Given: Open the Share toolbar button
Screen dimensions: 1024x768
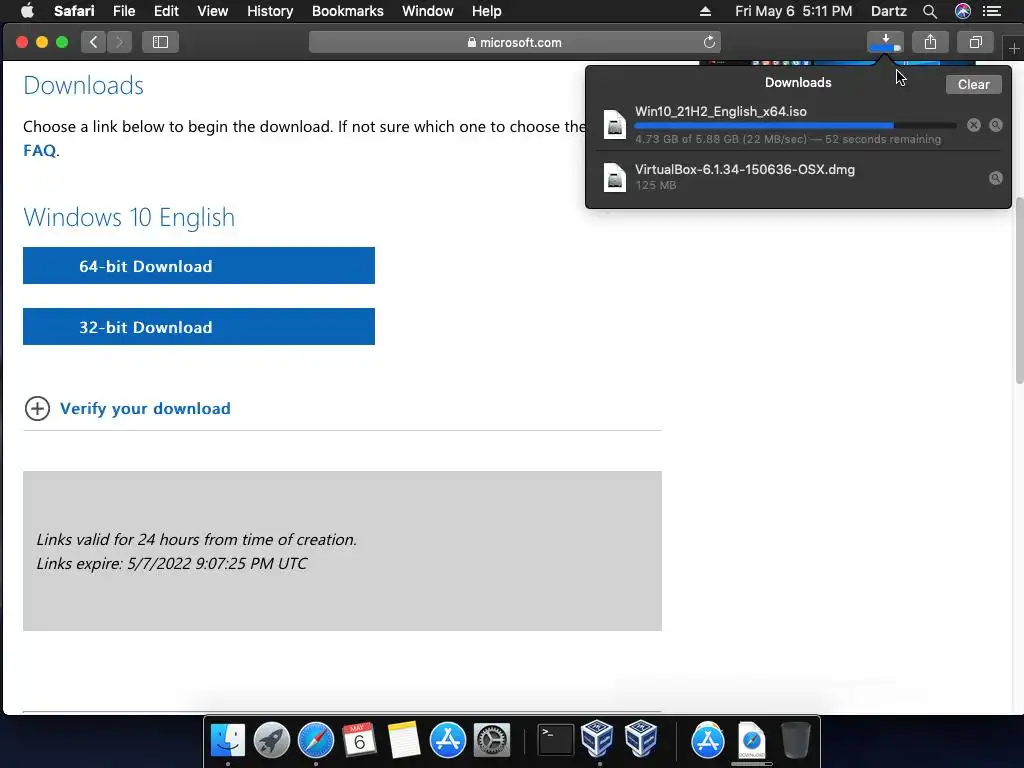Looking at the screenshot, I should pos(931,42).
